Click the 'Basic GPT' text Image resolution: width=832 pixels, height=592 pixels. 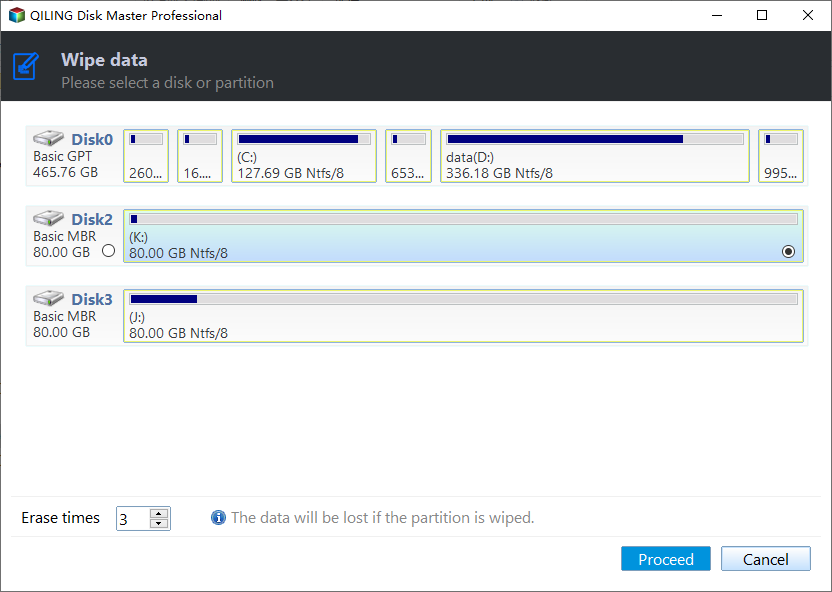coord(62,156)
